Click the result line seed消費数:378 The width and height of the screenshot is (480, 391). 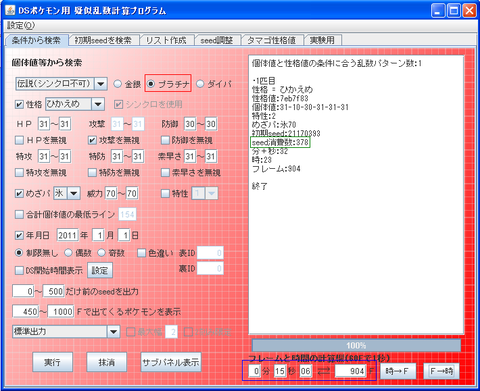pos(280,143)
